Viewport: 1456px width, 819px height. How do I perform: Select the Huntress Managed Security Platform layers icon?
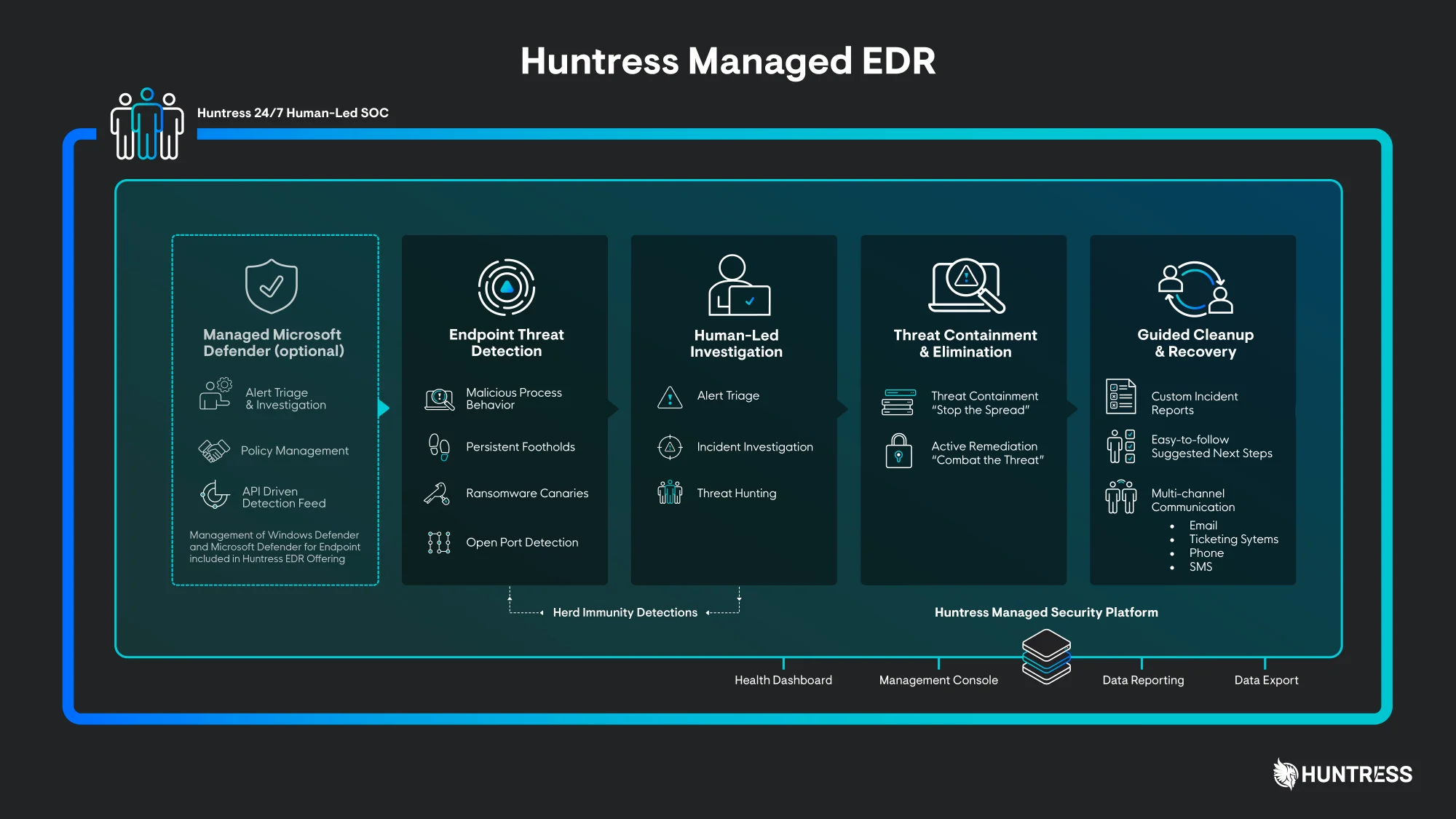(x=1046, y=654)
